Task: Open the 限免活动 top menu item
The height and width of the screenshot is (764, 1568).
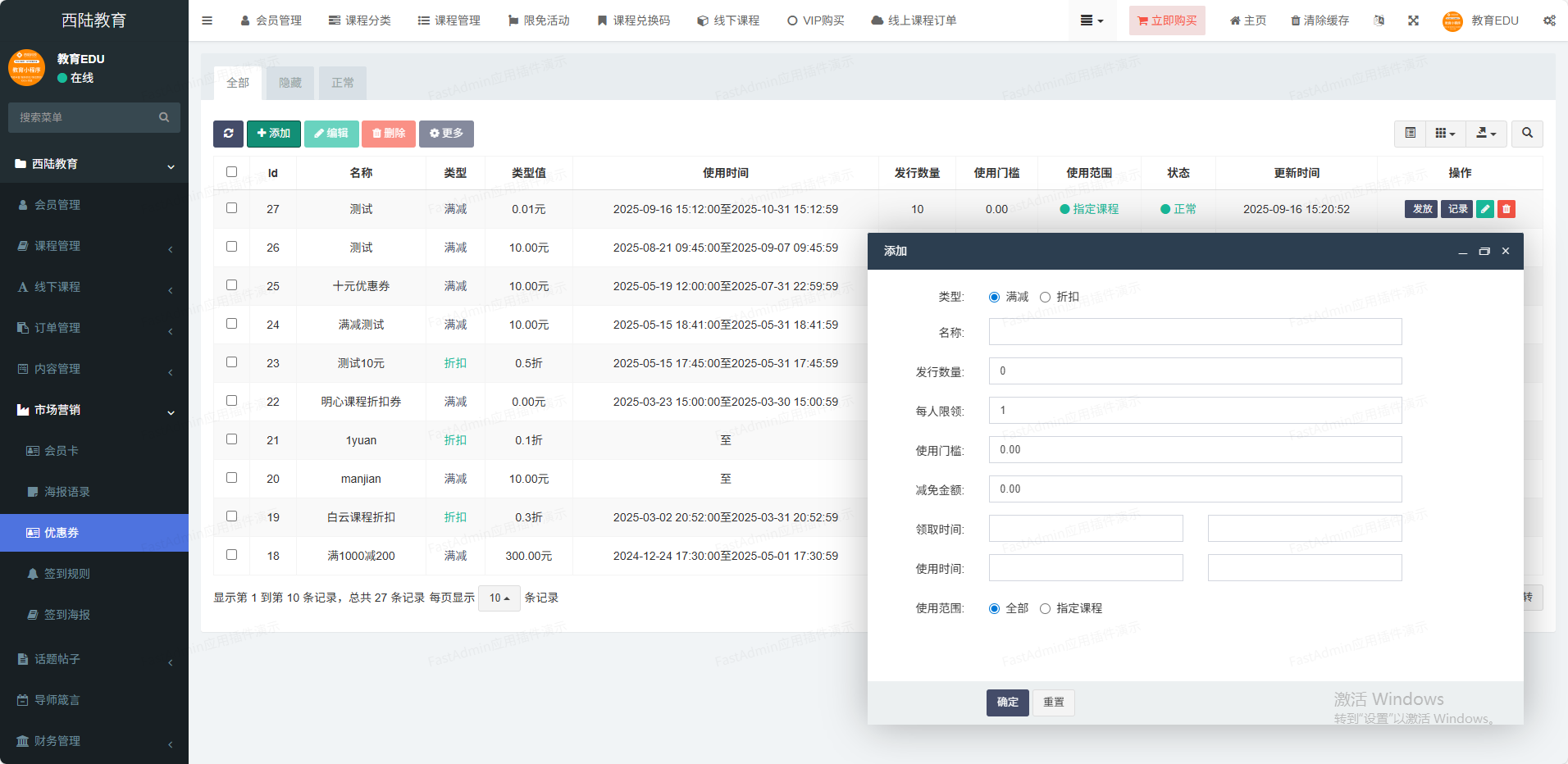Action: click(x=538, y=20)
